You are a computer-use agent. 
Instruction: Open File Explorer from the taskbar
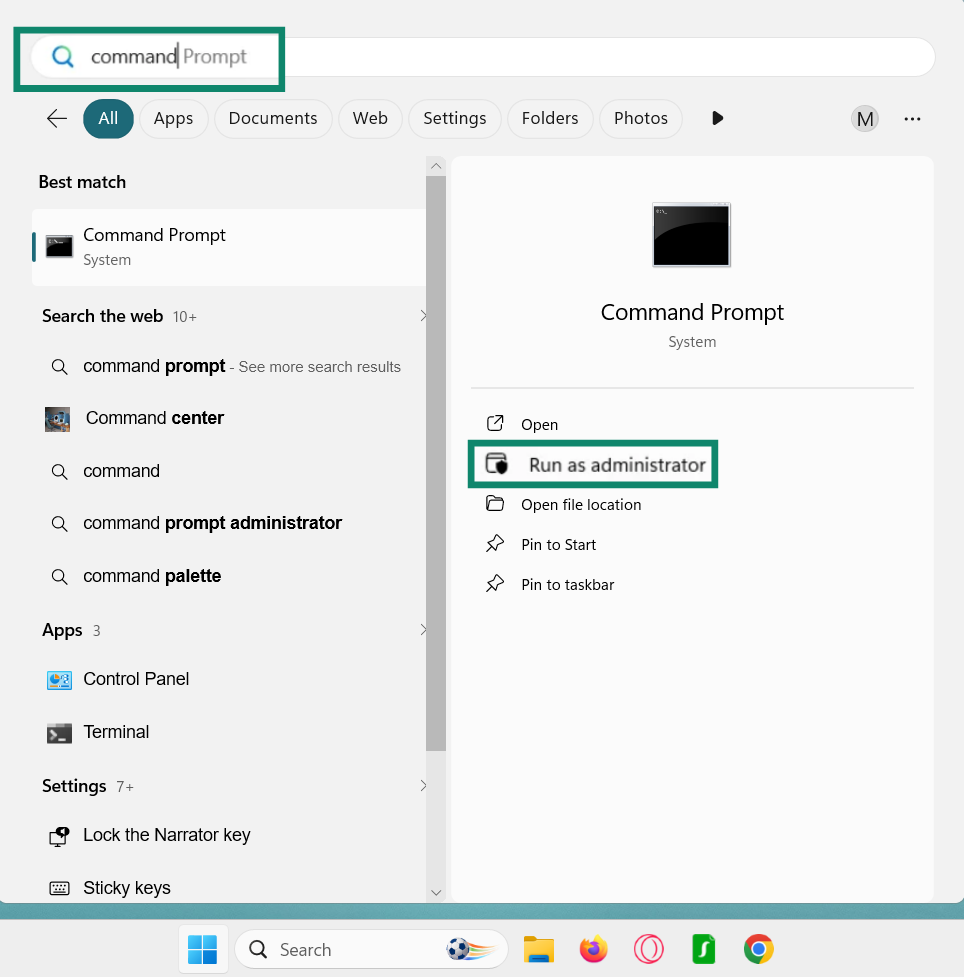pyautogui.click(x=539, y=950)
